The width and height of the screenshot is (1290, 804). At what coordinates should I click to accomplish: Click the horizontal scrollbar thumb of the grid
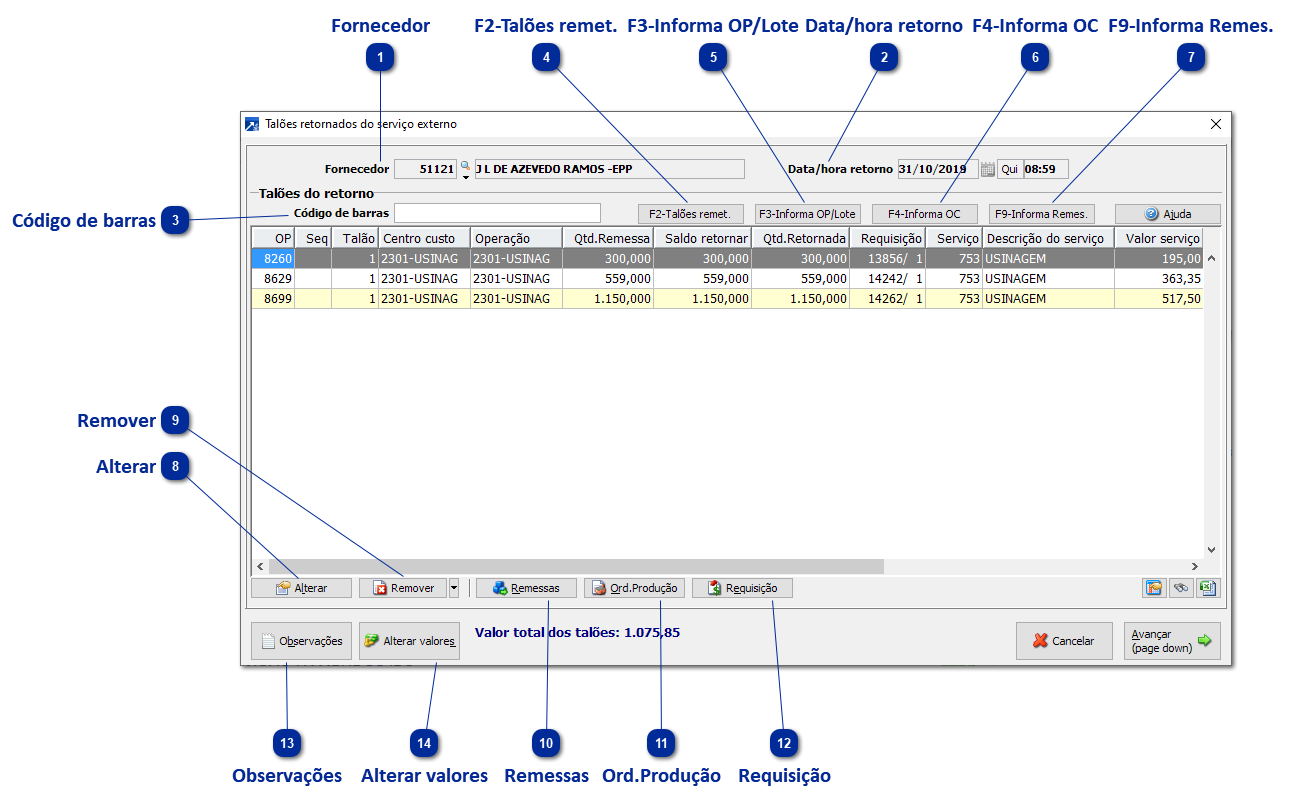577,566
